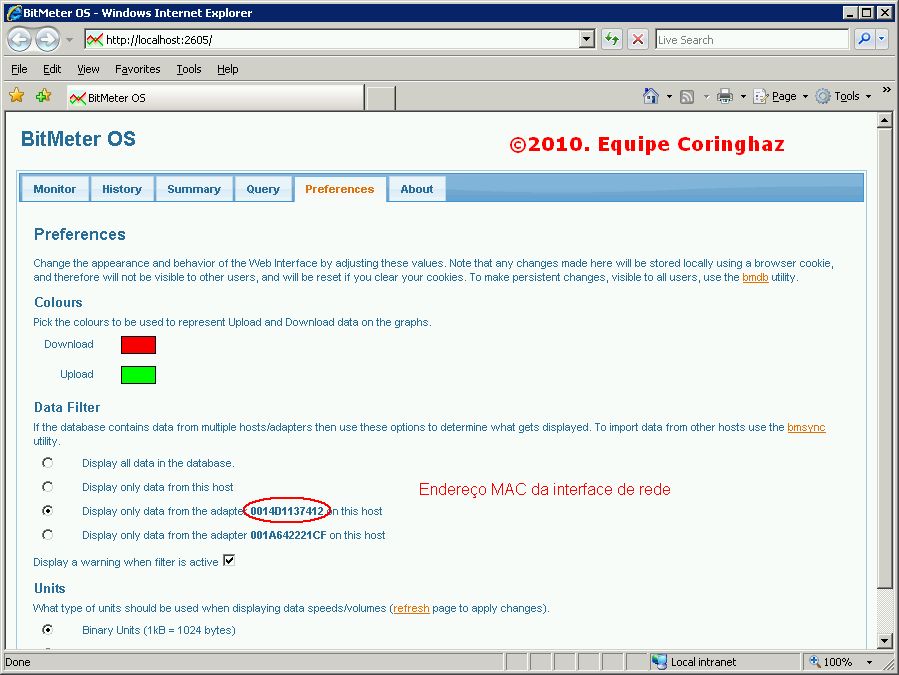Click the Add to Favorites icon
Image resolution: width=899 pixels, height=675 pixels.
point(44,96)
